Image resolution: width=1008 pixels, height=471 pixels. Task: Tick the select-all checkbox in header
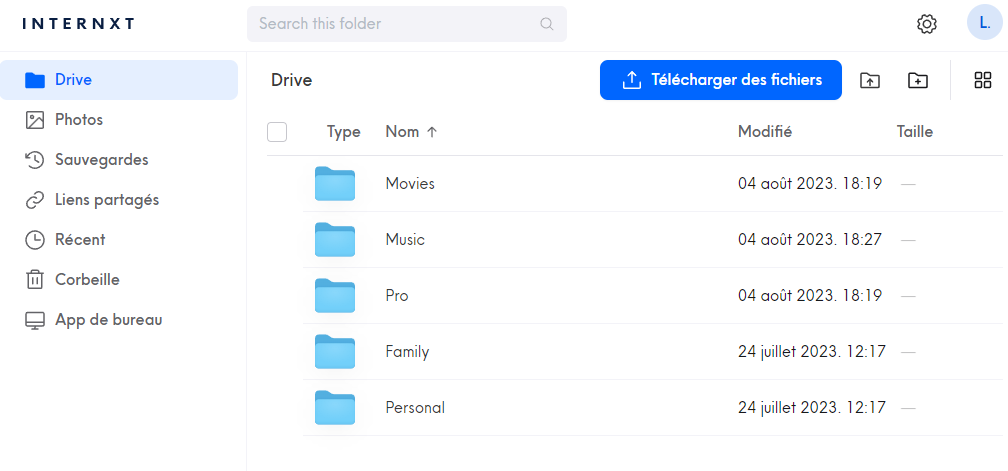click(x=277, y=132)
